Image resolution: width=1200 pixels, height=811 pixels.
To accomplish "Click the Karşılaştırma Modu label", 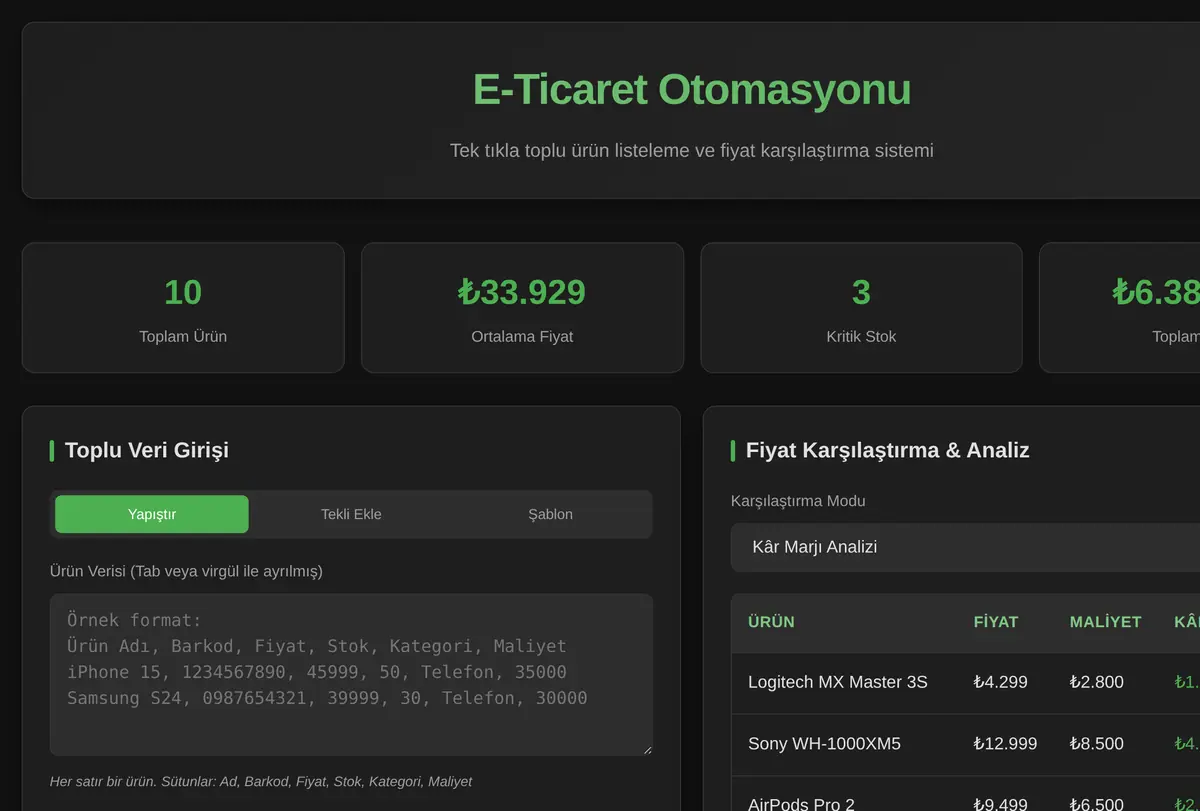I will pyautogui.click(x=798, y=501).
